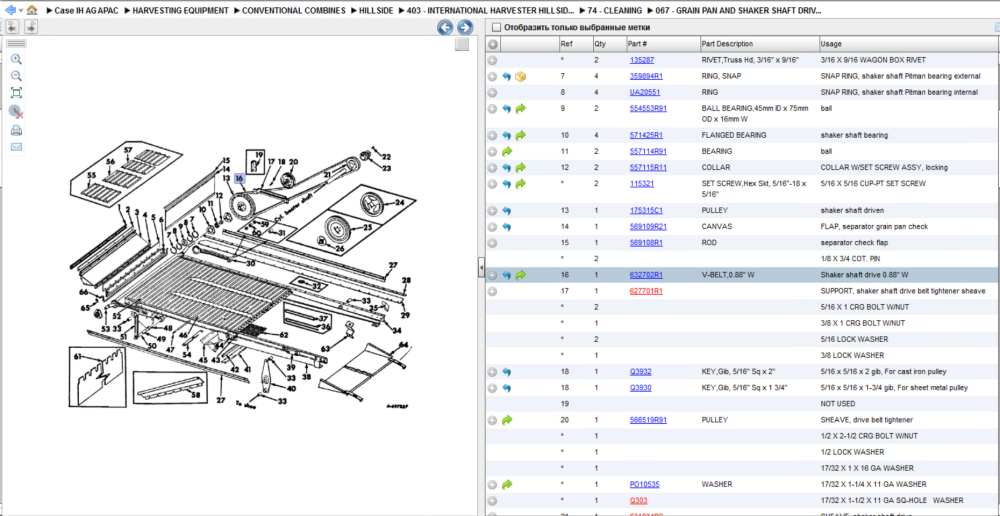Print the parts diagram
The height and width of the screenshot is (516, 1000).
[17, 131]
